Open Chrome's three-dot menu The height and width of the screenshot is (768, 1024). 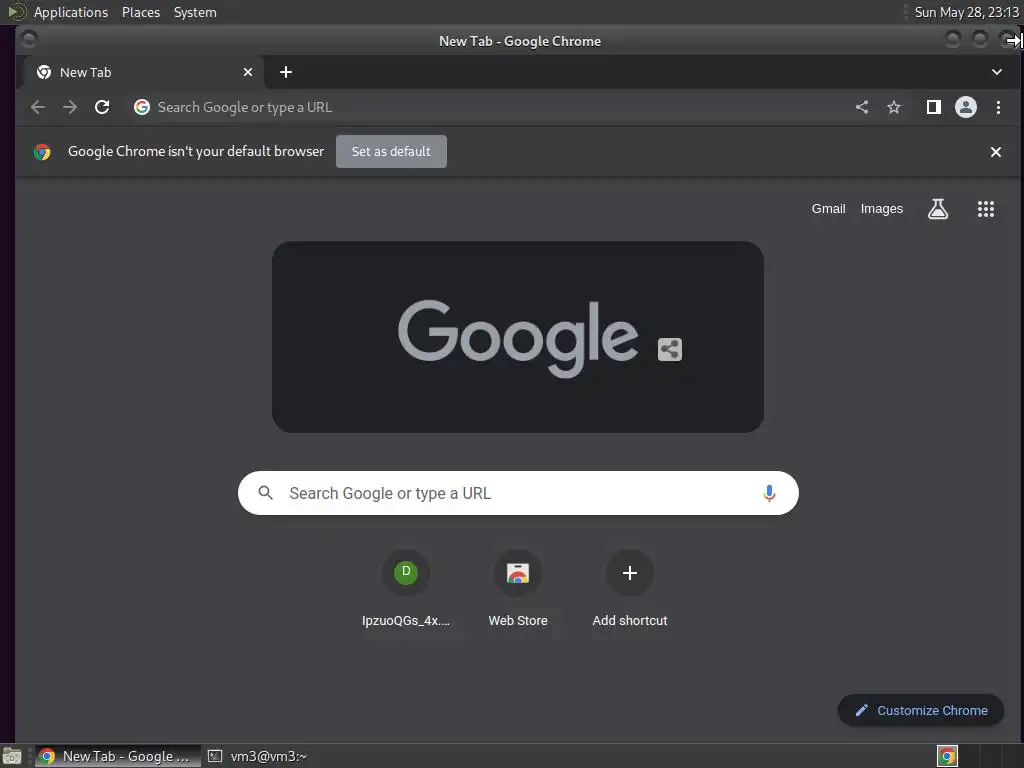tap(998, 107)
